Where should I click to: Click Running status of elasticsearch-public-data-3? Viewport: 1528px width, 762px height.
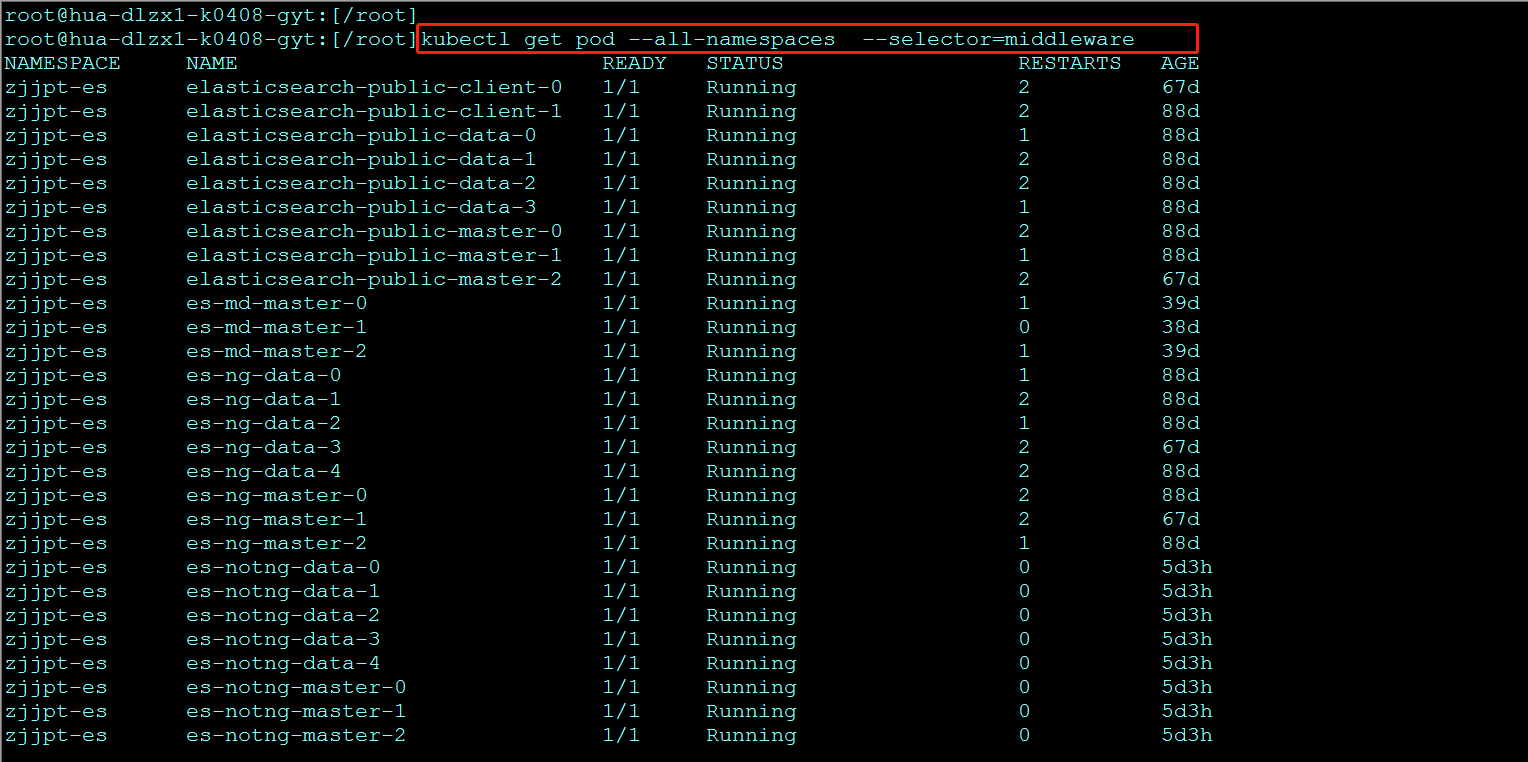751,207
